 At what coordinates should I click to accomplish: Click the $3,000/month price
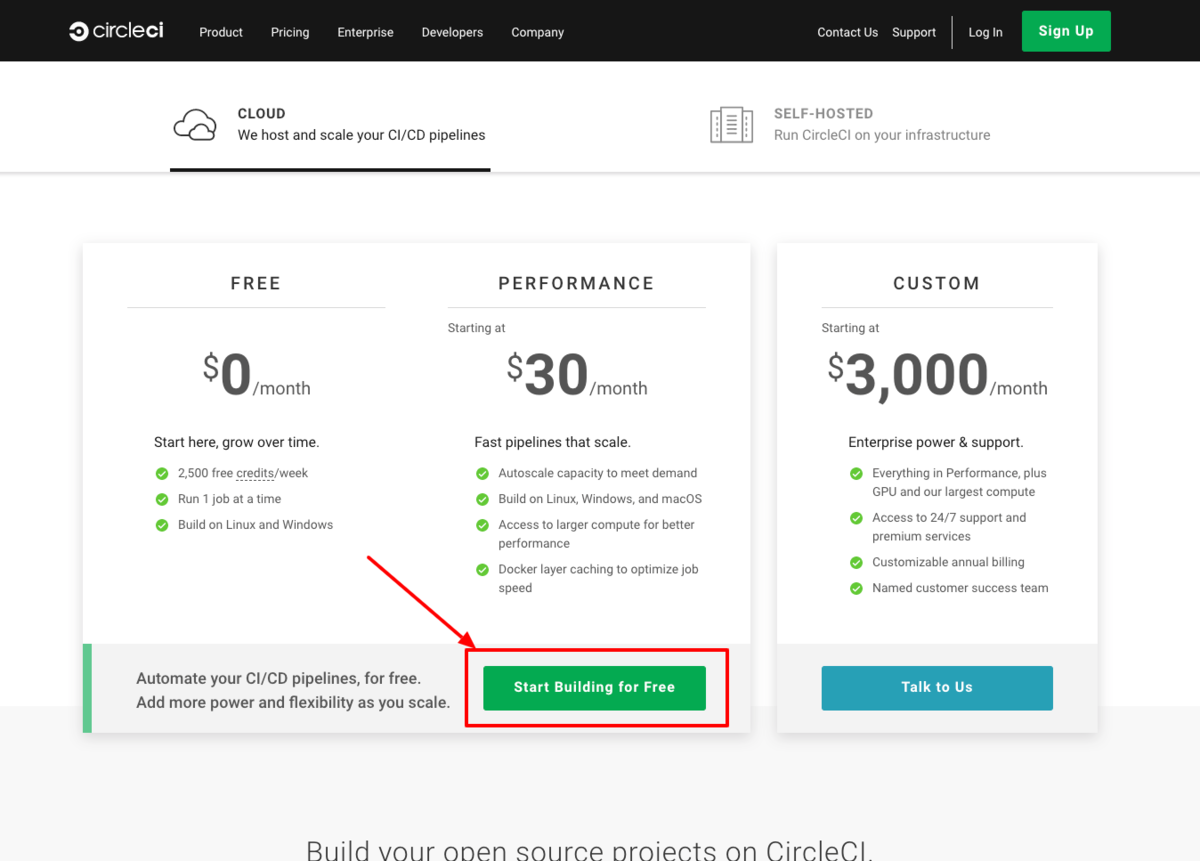(x=937, y=376)
